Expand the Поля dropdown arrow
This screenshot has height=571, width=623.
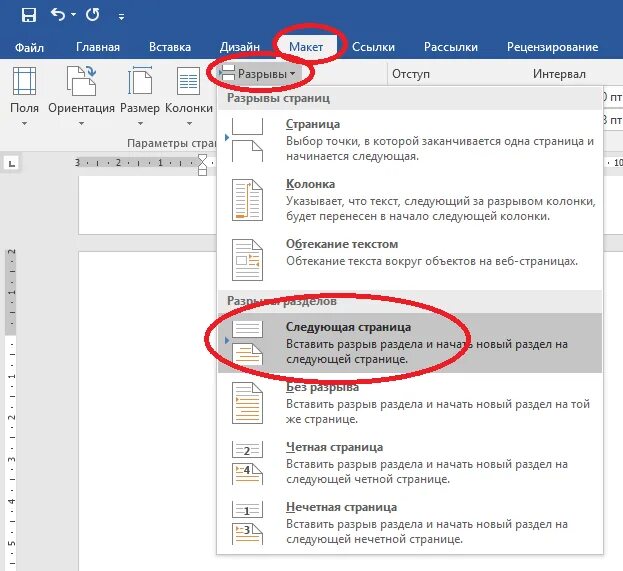(x=24, y=124)
